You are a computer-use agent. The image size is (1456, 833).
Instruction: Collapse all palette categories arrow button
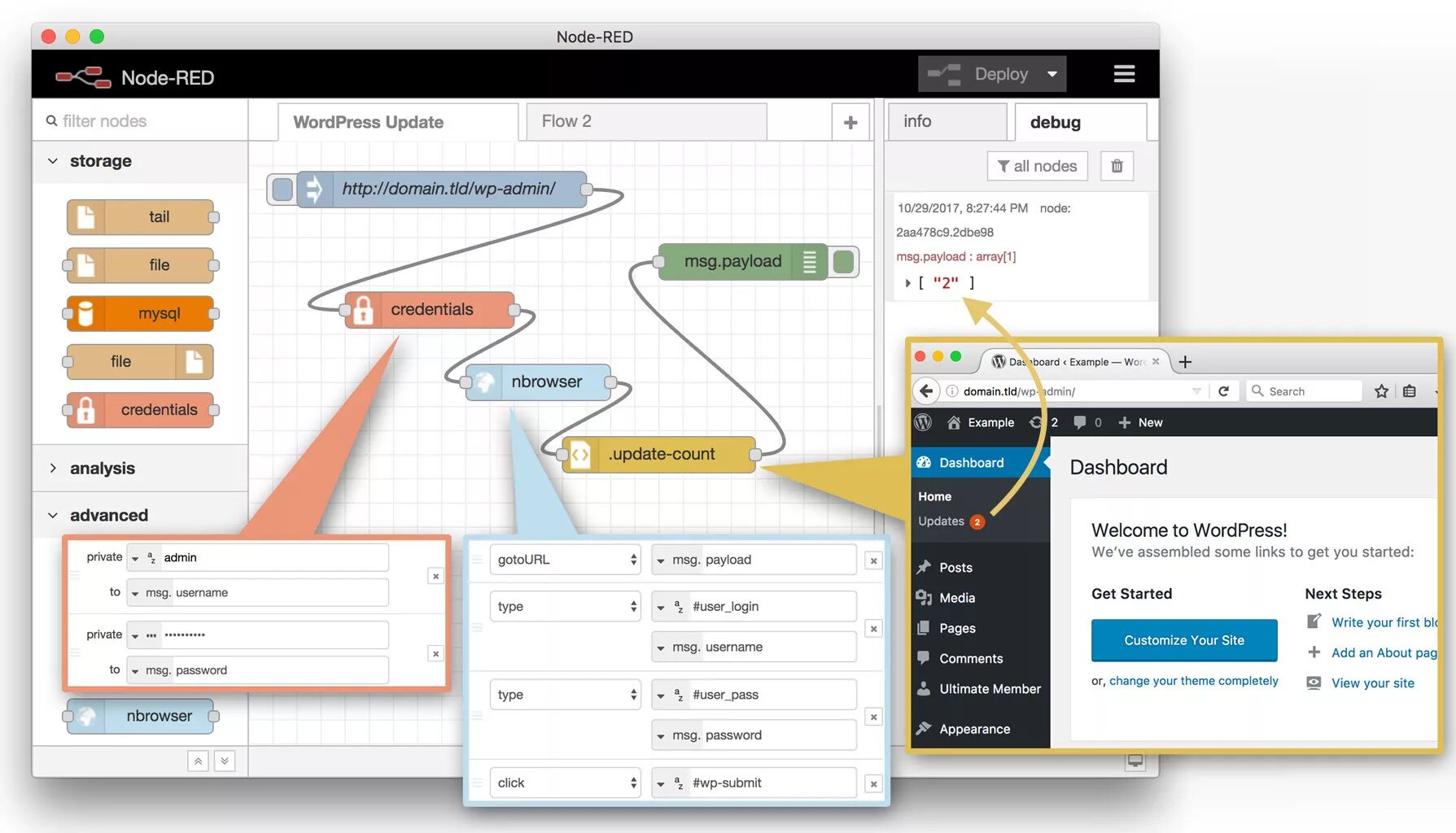coord(198,761)
